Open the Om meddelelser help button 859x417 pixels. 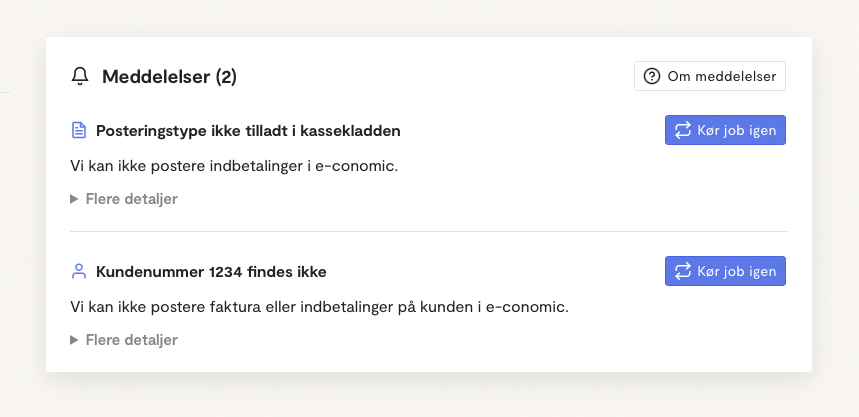[x=710, y=77]
